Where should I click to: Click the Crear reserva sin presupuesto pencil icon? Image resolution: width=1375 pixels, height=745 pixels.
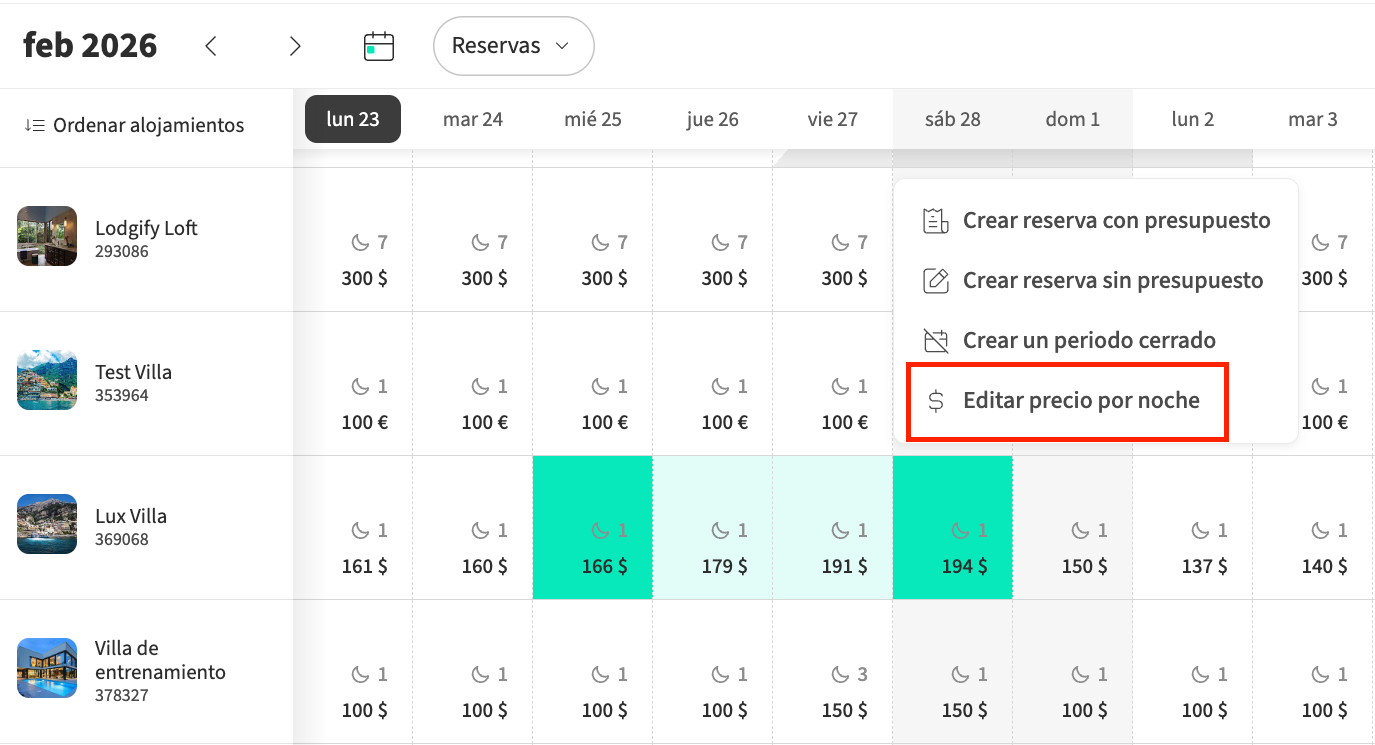pyautogui.click(x=935, y=280)
